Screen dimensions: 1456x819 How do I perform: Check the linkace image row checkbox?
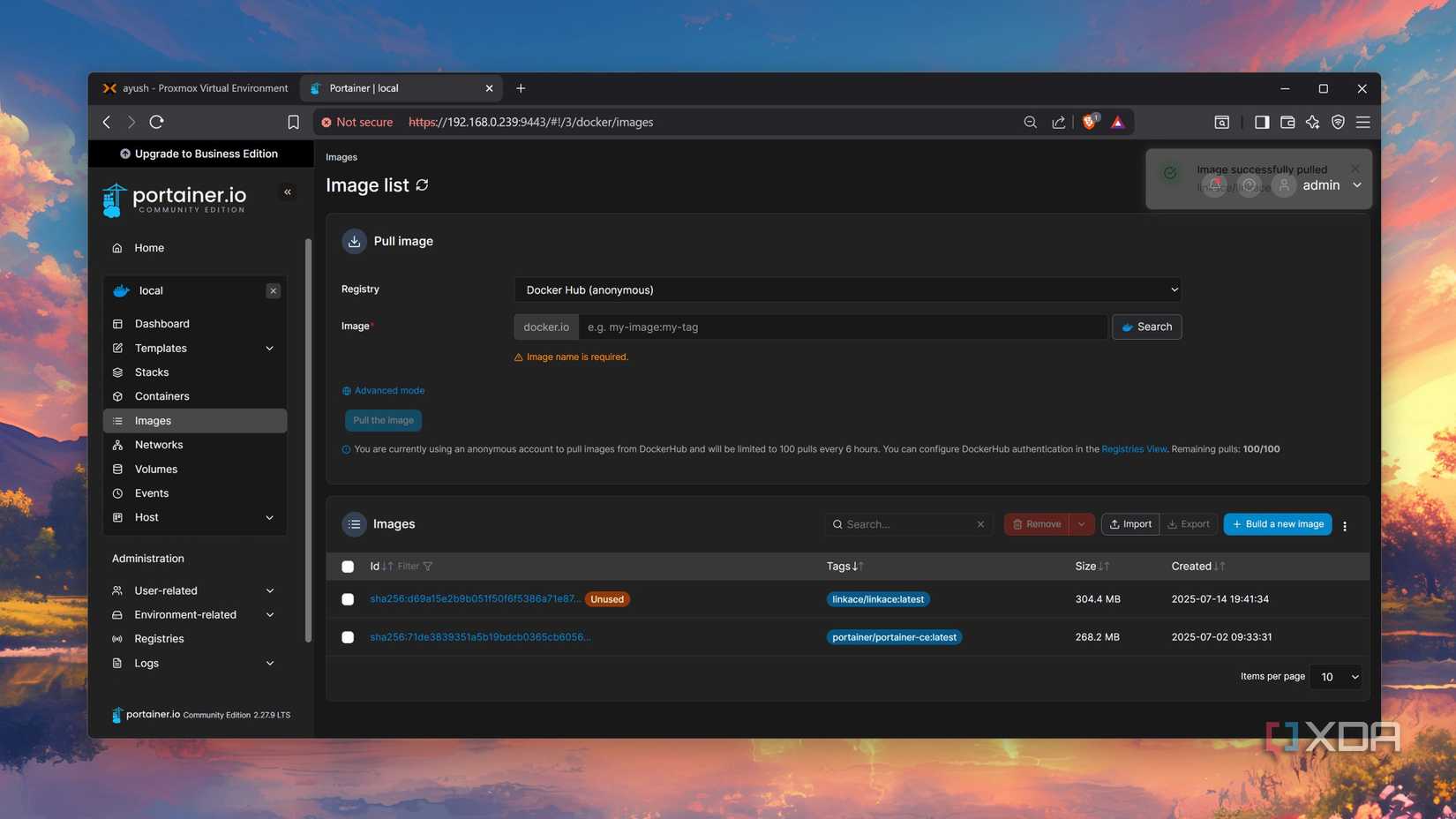348,599
